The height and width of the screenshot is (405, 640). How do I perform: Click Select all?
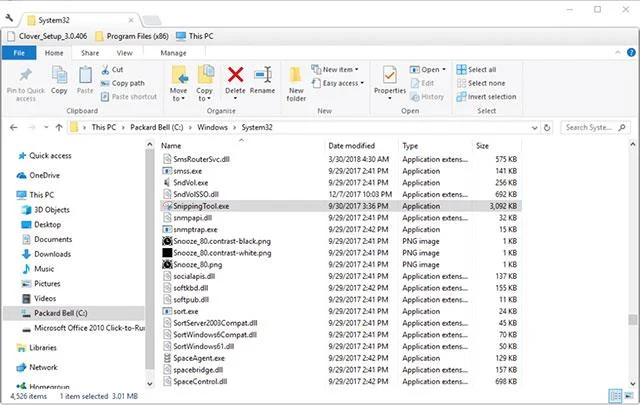(476, 69)
